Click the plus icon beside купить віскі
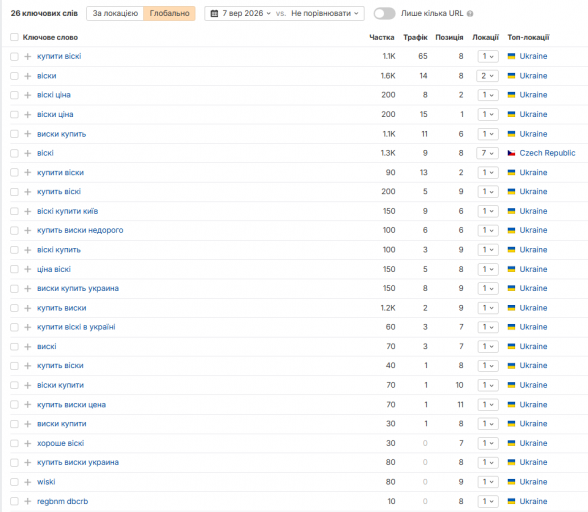The image size is (588, 512). tap(27, 192)
